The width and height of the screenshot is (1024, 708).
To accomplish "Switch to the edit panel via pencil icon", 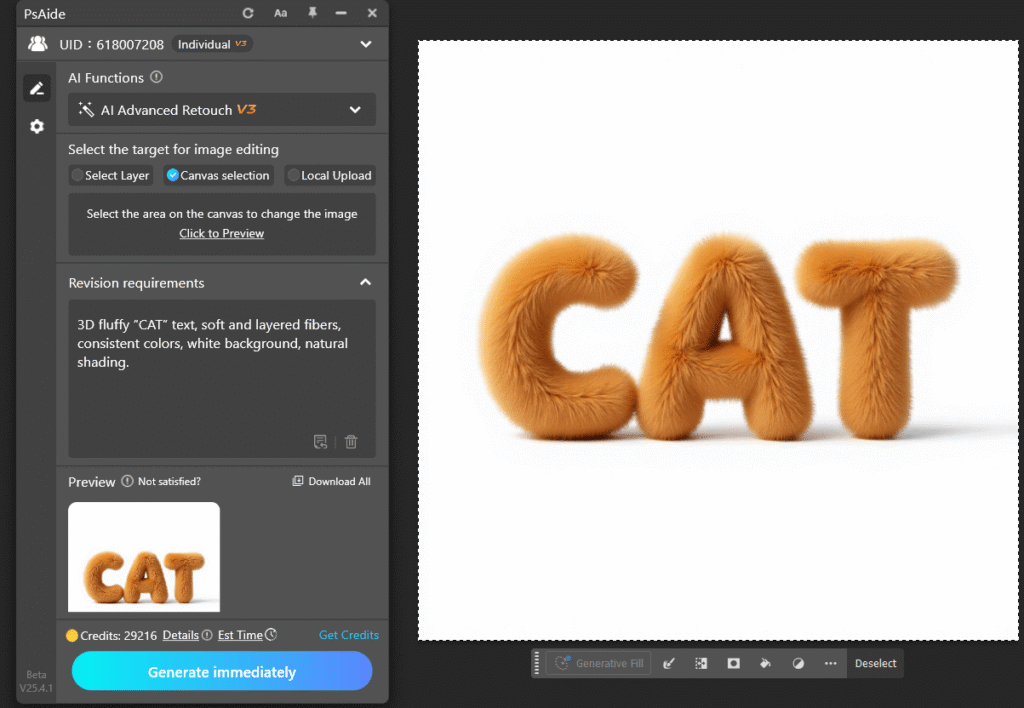I will click(x=37, y=88).
